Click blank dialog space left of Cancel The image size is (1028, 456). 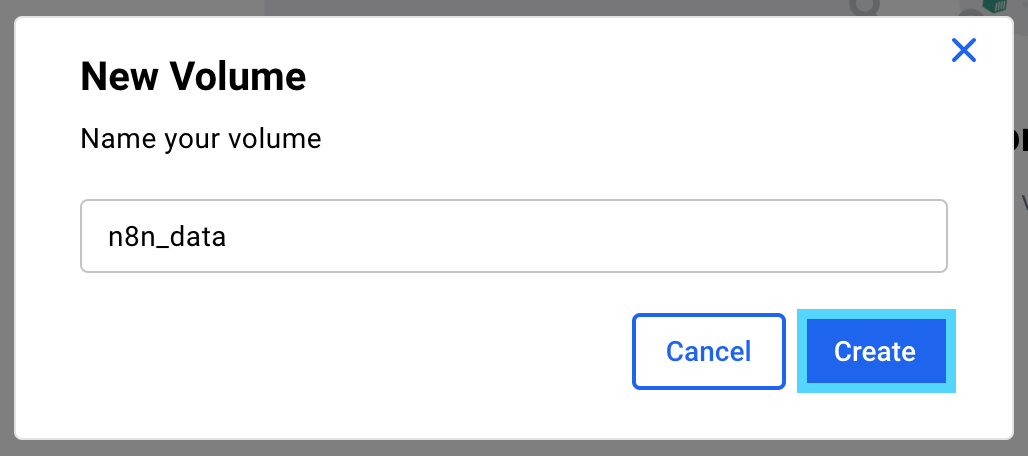(350, 351)
